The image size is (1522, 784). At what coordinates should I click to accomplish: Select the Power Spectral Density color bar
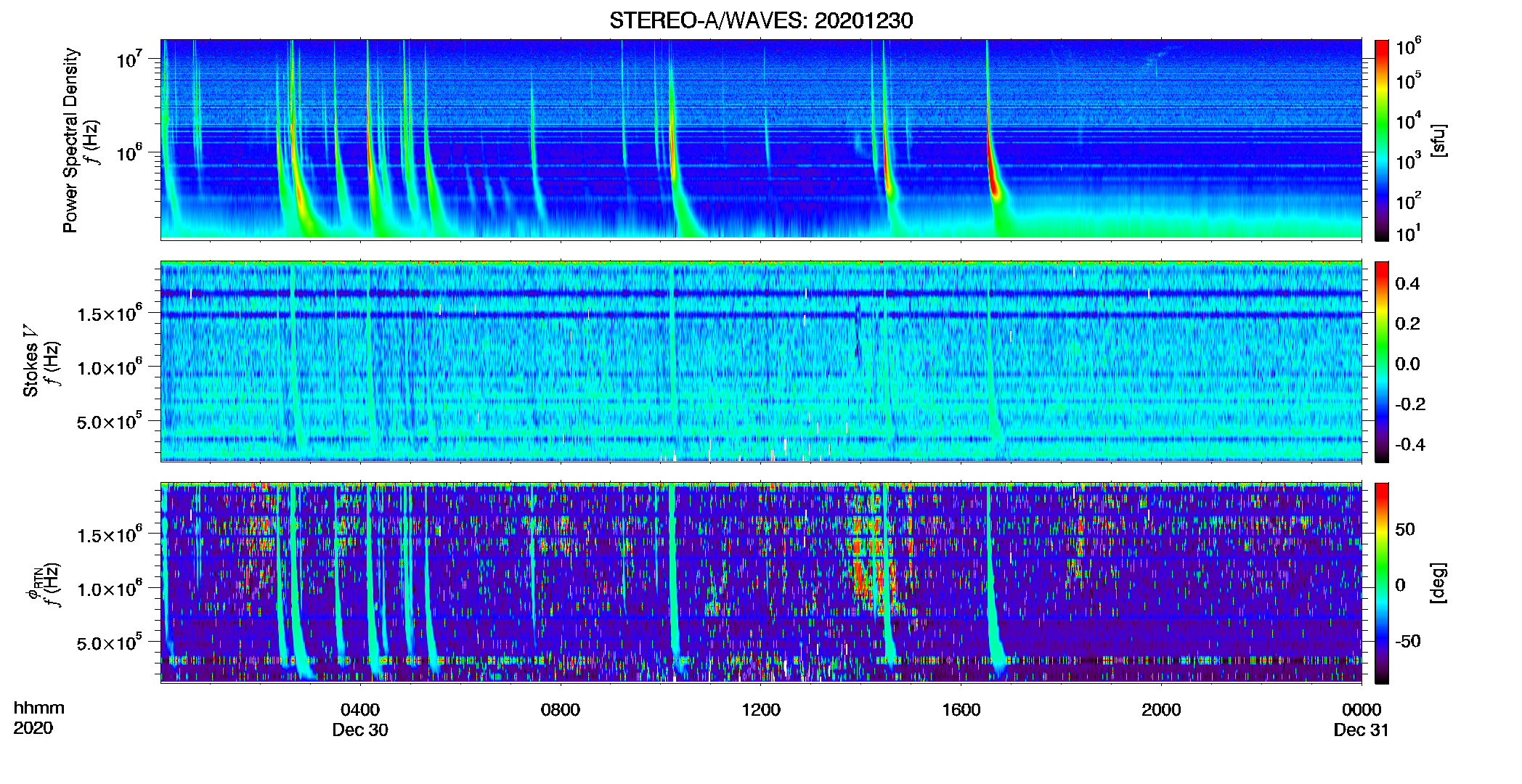pyautogui.click(x=1381, y=140)
